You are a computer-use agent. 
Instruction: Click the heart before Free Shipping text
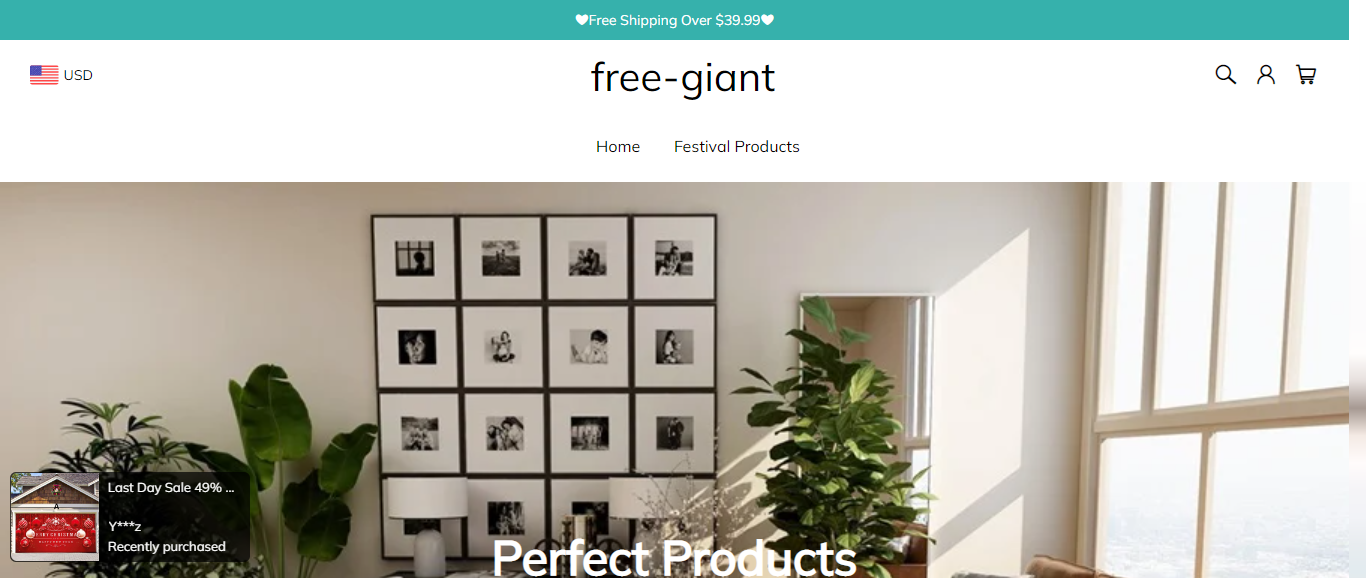[x=582, y=20]
